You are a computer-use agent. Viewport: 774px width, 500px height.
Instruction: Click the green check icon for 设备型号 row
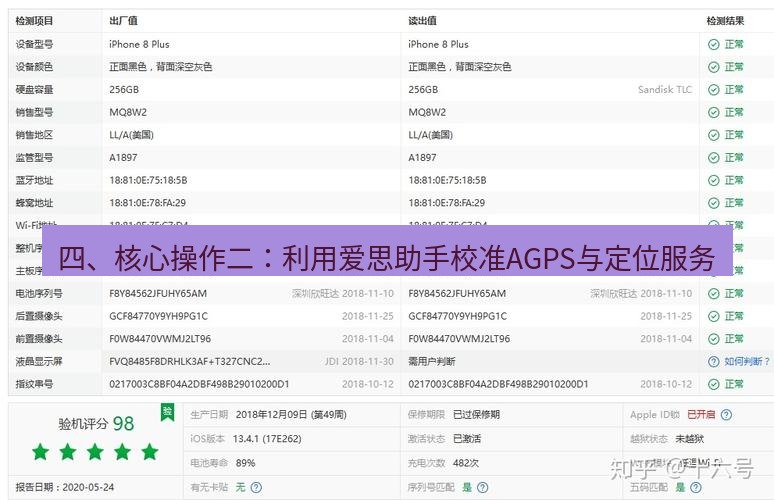click(x=713, y=44)
